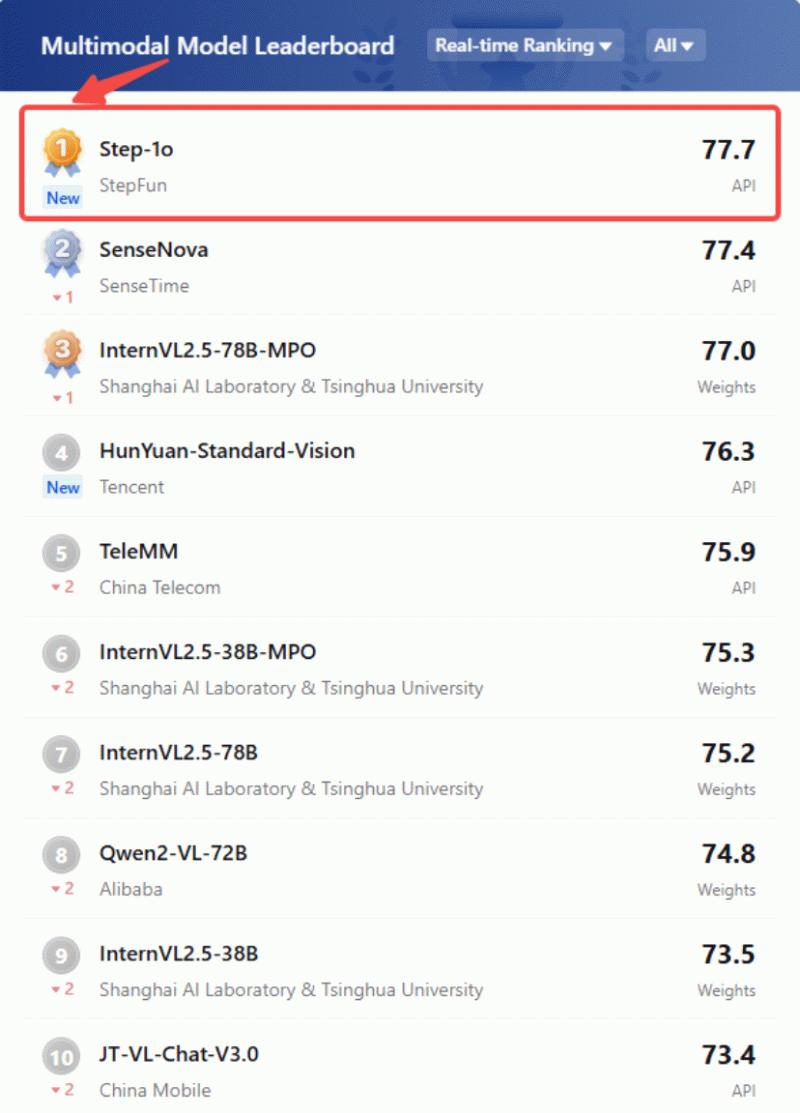Open the SenseNova model entry
This screenshot has height=1113, width=800.
pos(400,268)
